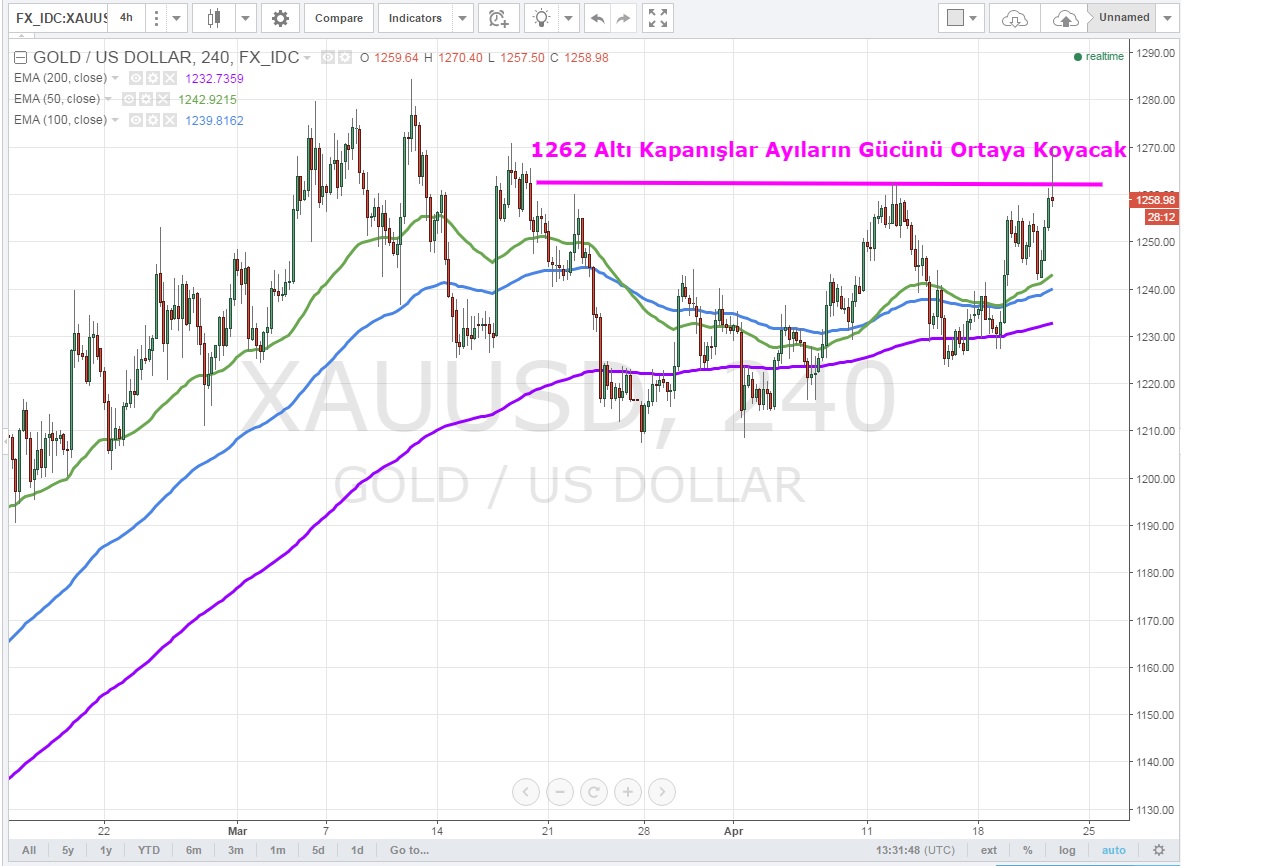Hide the EMA (200, close) indicator
The image size is (1277, 866).
coord(135,78)
